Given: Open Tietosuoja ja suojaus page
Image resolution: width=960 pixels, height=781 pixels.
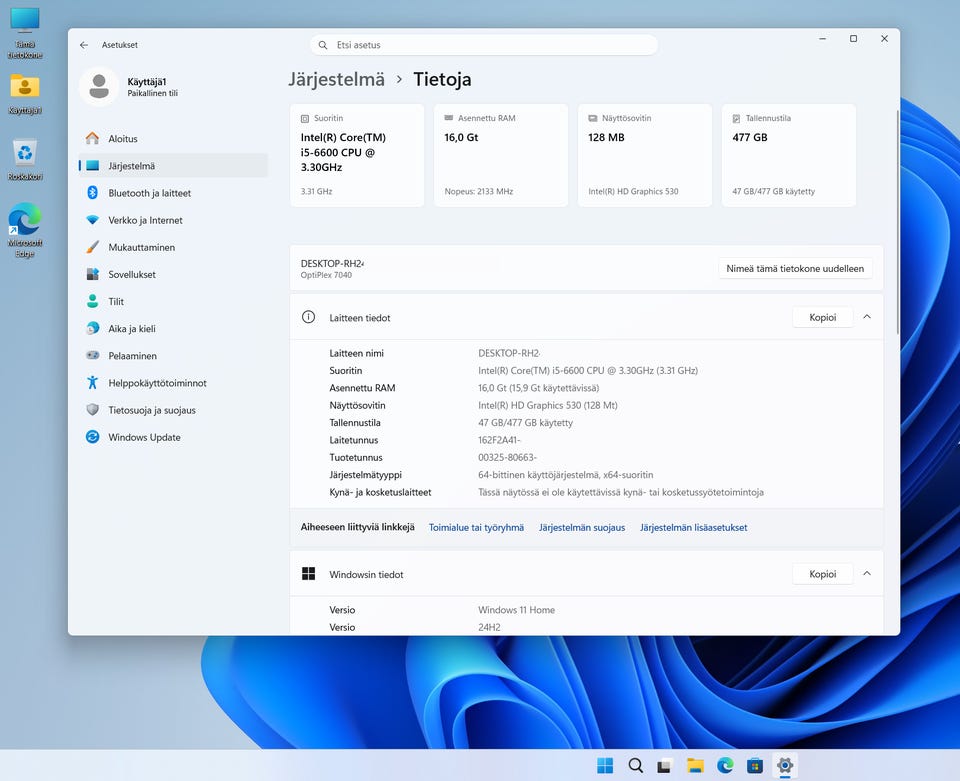Looking at the screenshot, I should pos(174,409).
